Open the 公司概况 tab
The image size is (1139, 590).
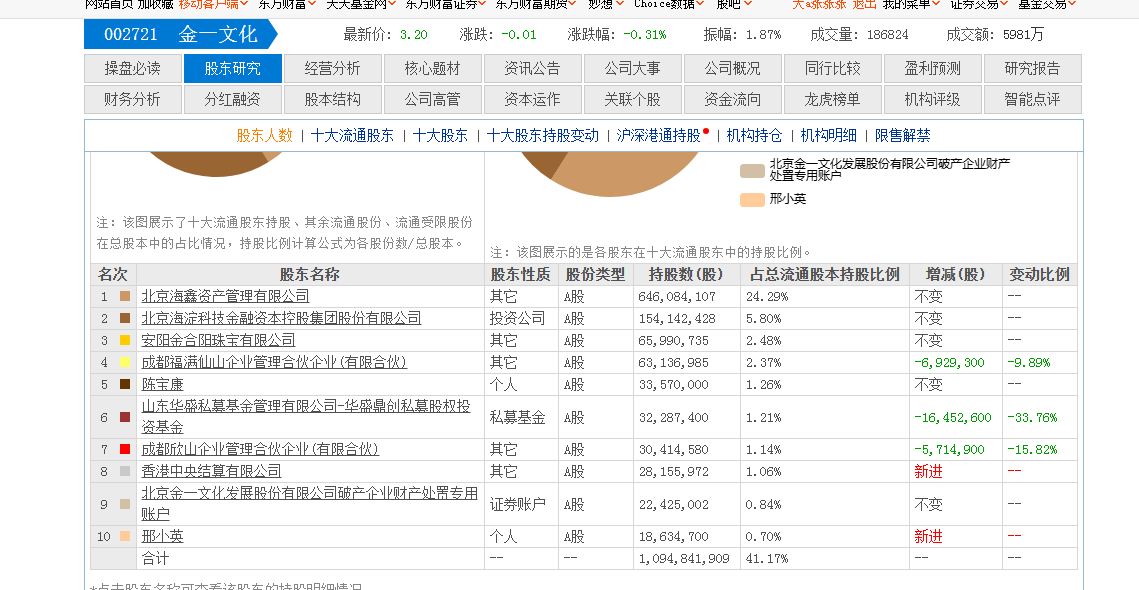[x=732, y=69]
